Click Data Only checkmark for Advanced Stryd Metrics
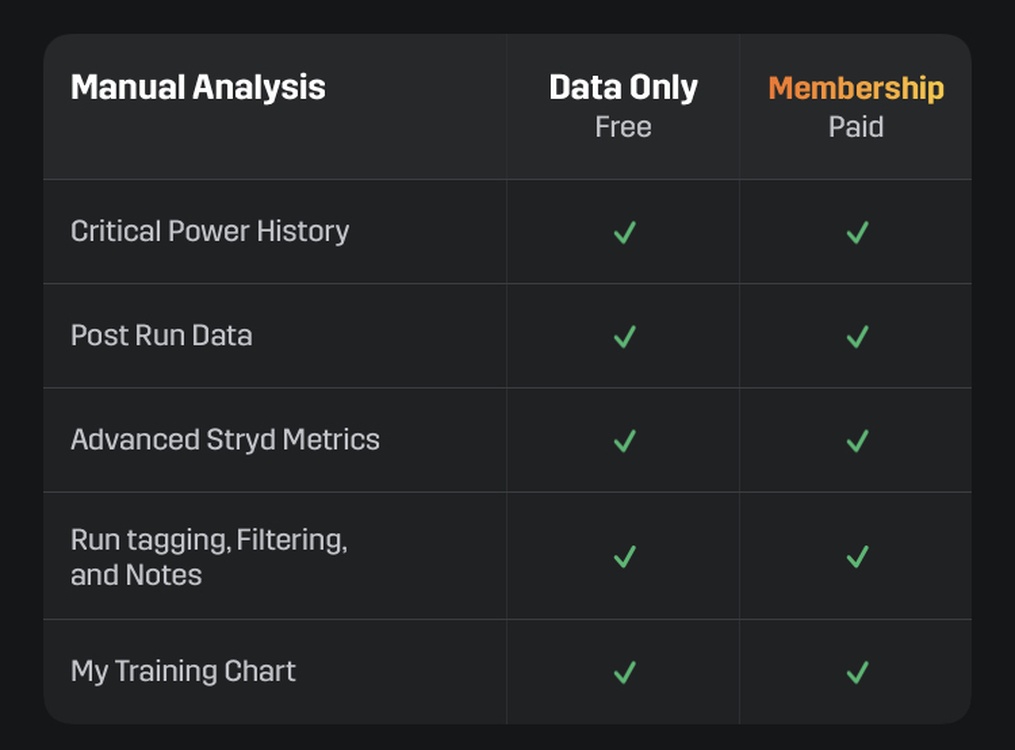Screen dimensions: 1015x750 click(x=625, y=441)
